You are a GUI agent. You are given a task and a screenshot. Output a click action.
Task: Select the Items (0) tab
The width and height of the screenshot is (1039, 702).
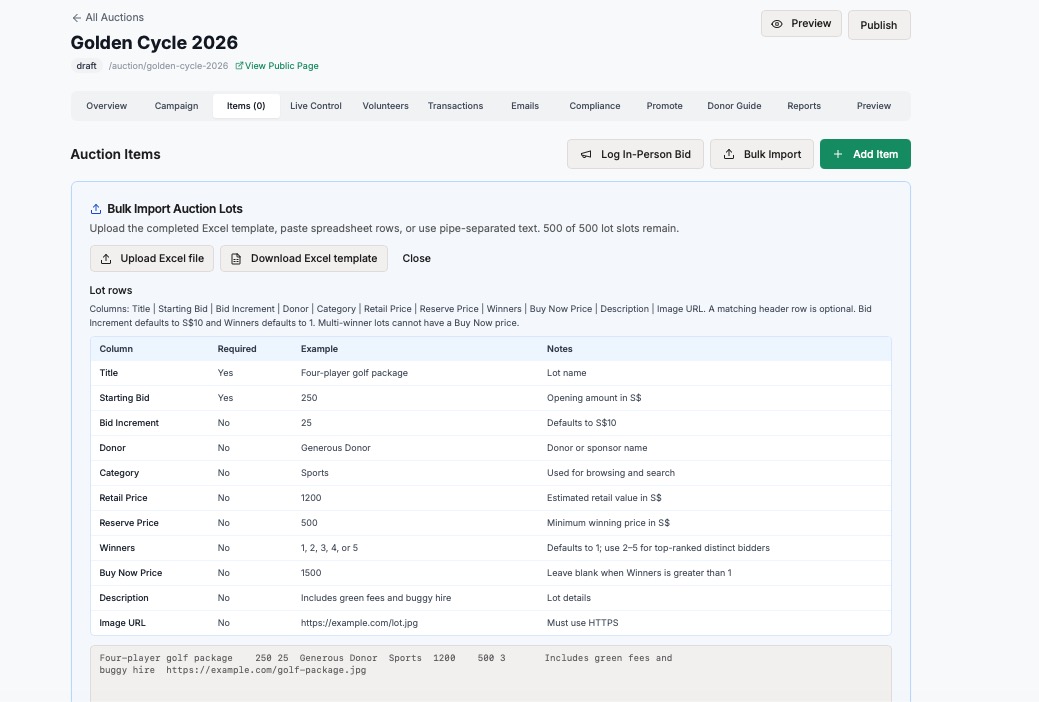pyautogui.click(x=246, y=106)
